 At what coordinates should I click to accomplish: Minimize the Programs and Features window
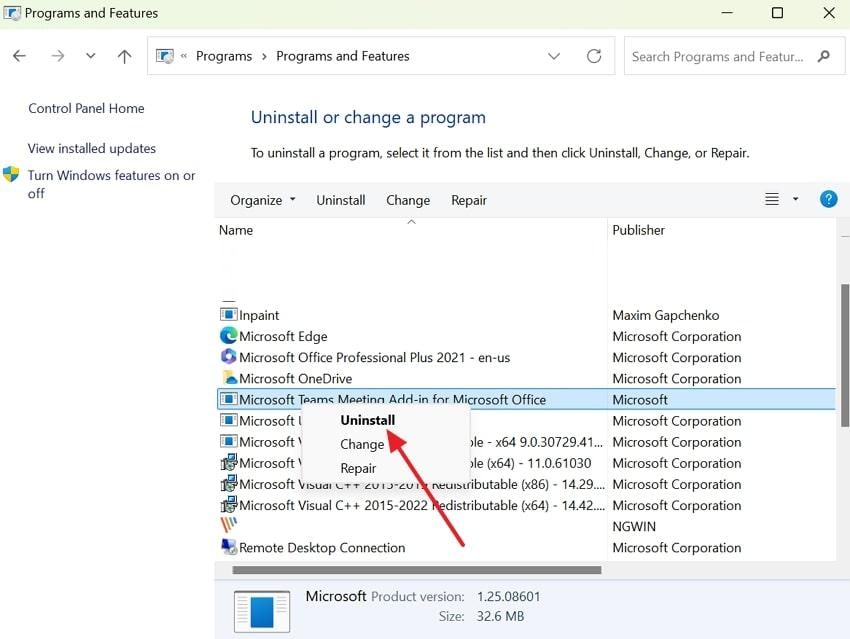click(727, 12)
